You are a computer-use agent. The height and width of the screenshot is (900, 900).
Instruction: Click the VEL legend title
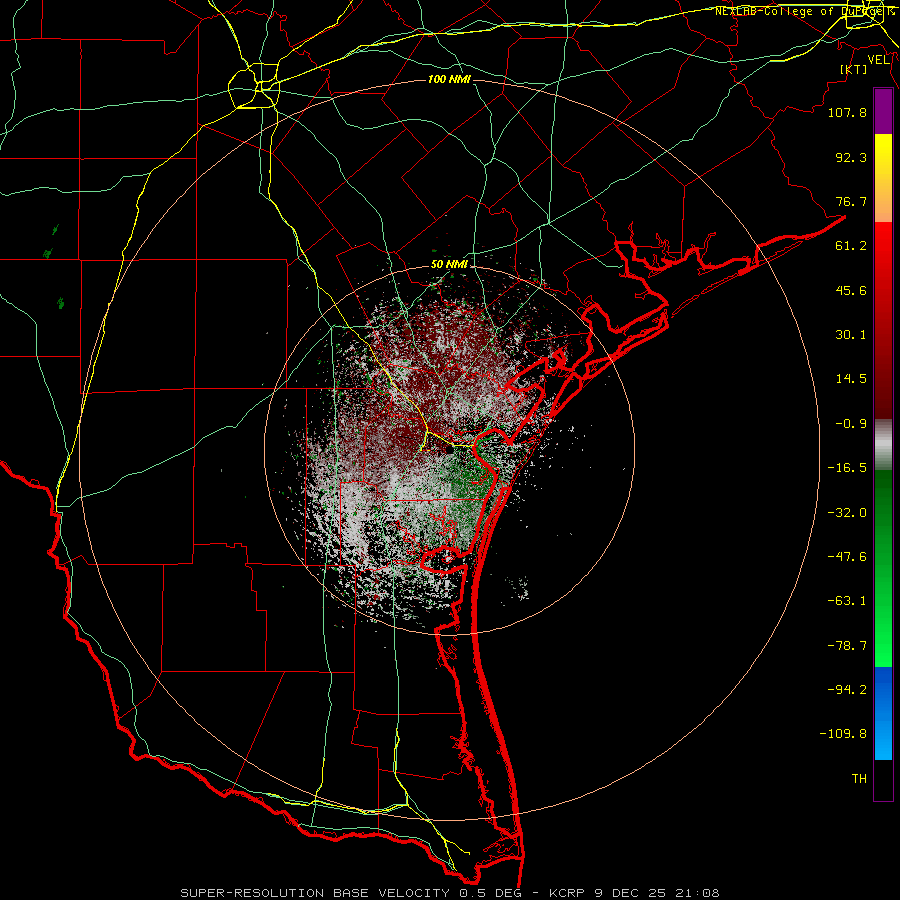[879, 60]
